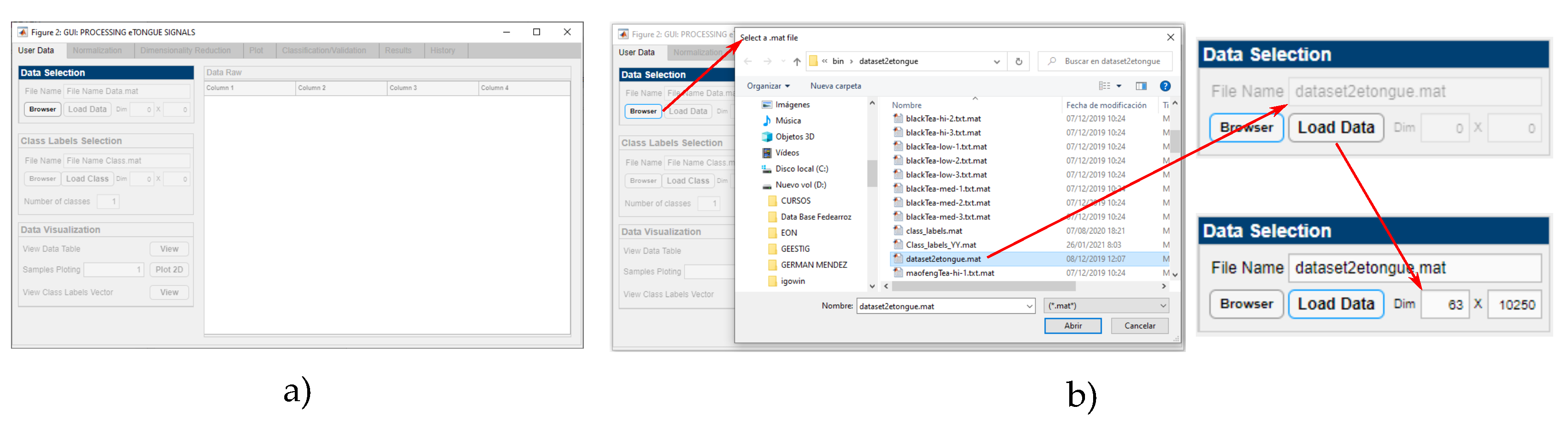Image resolution: width=1568 pixels, height=426 pixels.
Task: Click Column 2 header in Data Raw table
Action: point(341,88)
